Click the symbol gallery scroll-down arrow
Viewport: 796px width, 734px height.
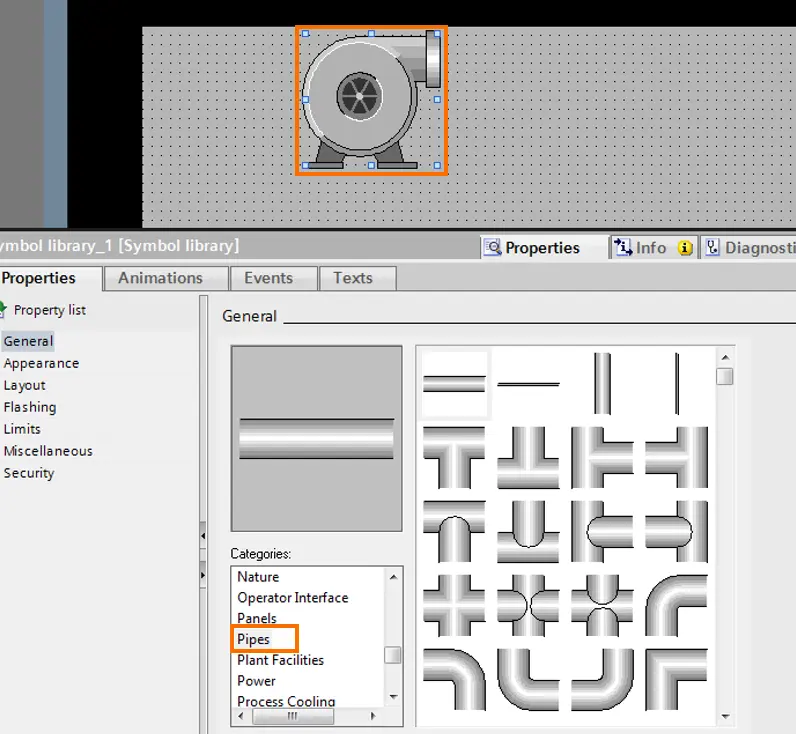[x=725, y=716]
